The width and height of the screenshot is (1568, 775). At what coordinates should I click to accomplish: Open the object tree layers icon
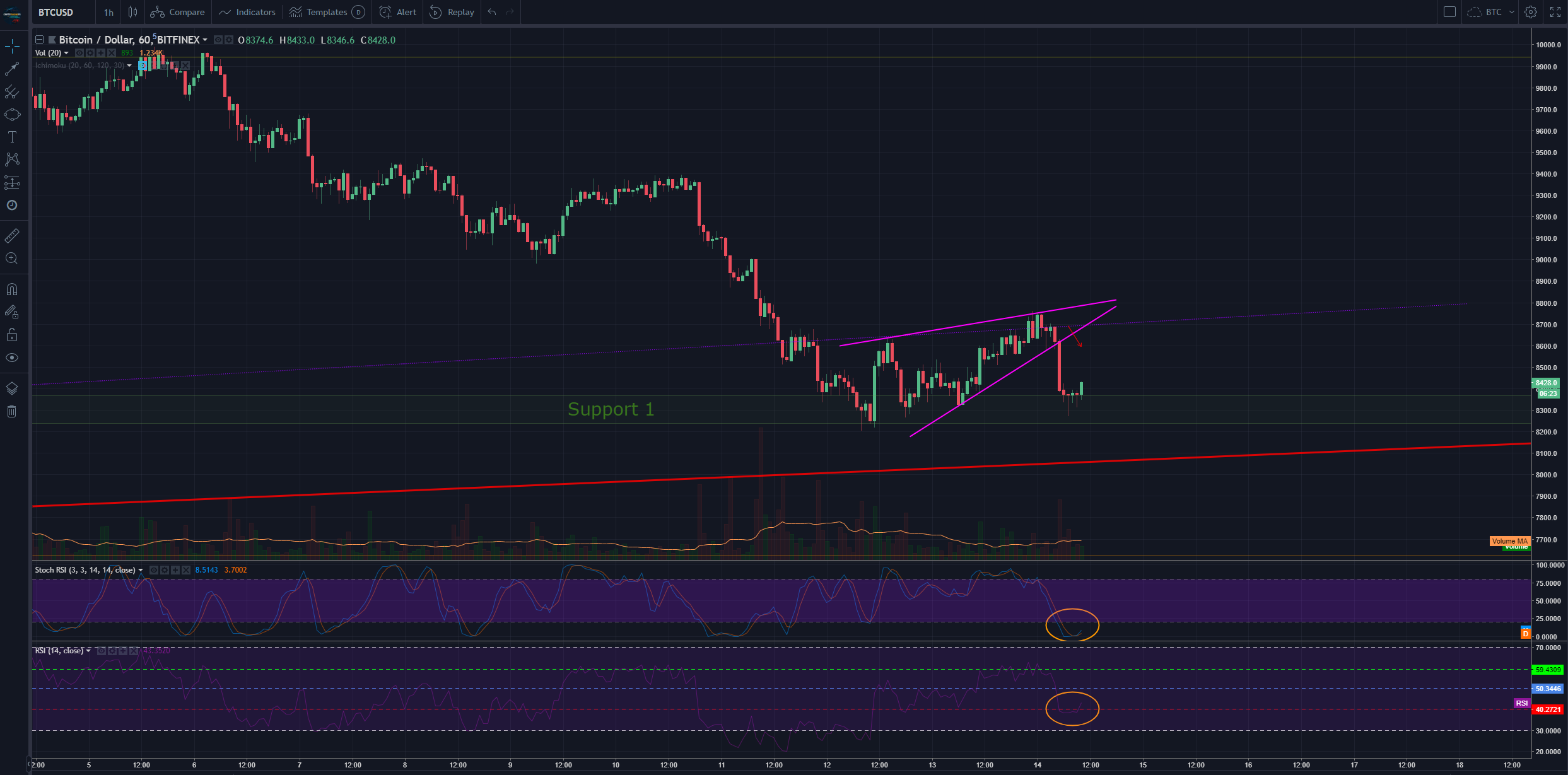[x=12, y=388]
